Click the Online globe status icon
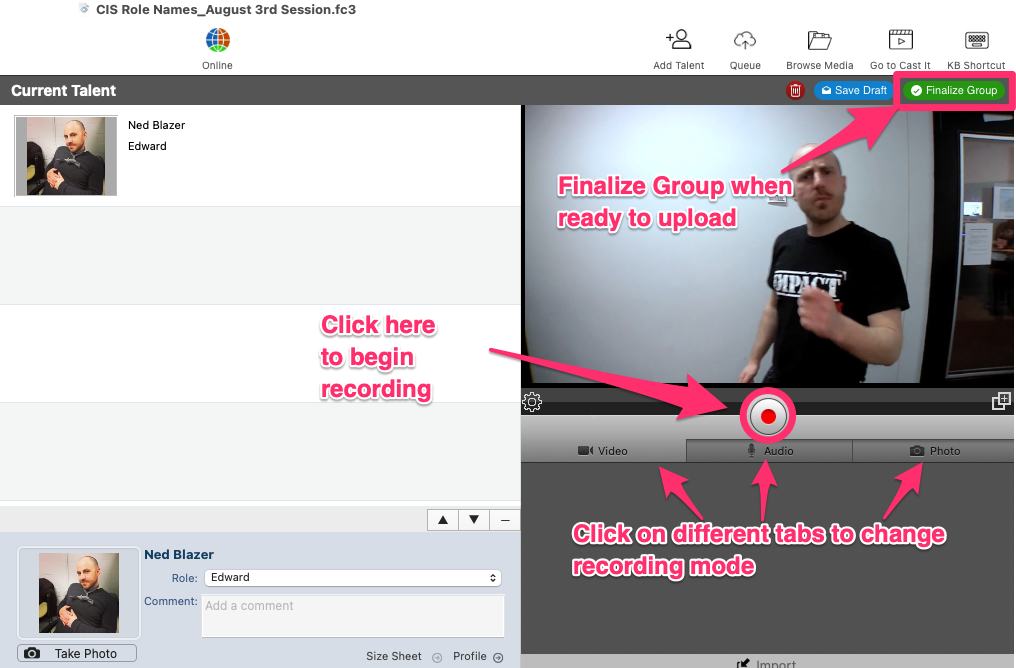The width and height of the screenshot is (1016, 668). [217, 41]
